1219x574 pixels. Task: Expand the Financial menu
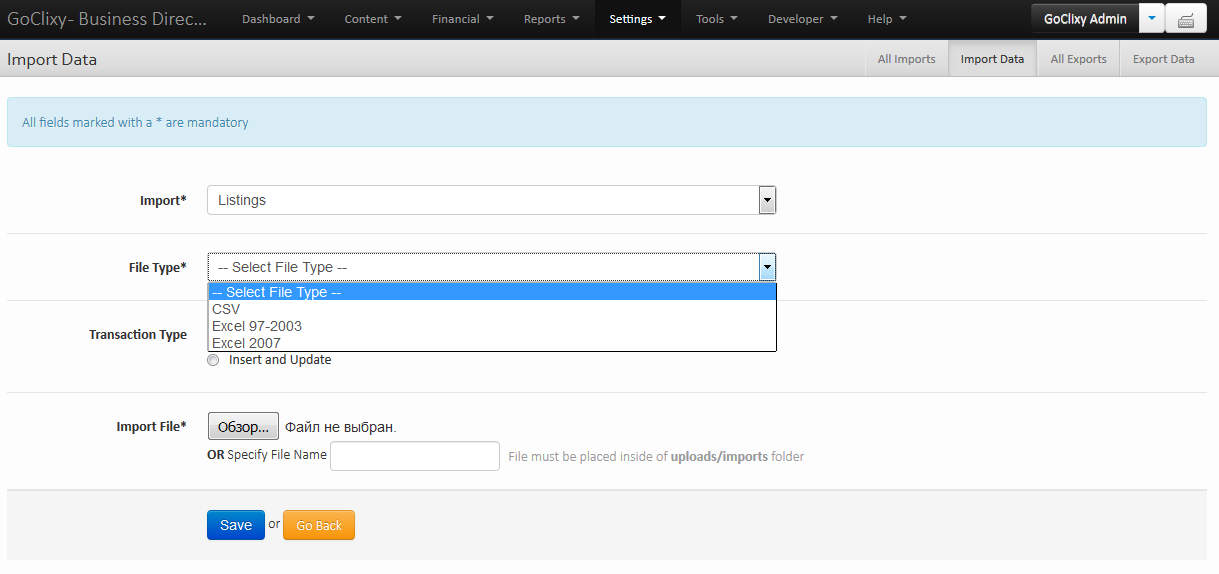pyautogui.click(x=463, y=19)
